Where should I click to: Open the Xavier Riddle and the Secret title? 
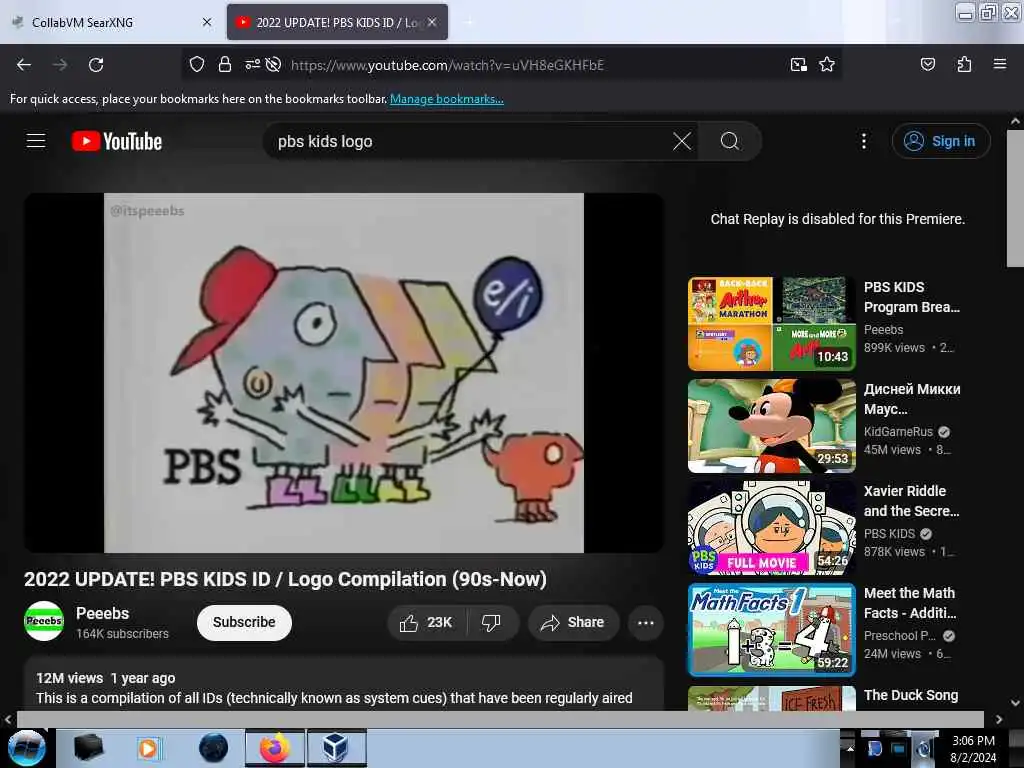tap(911, 501)
